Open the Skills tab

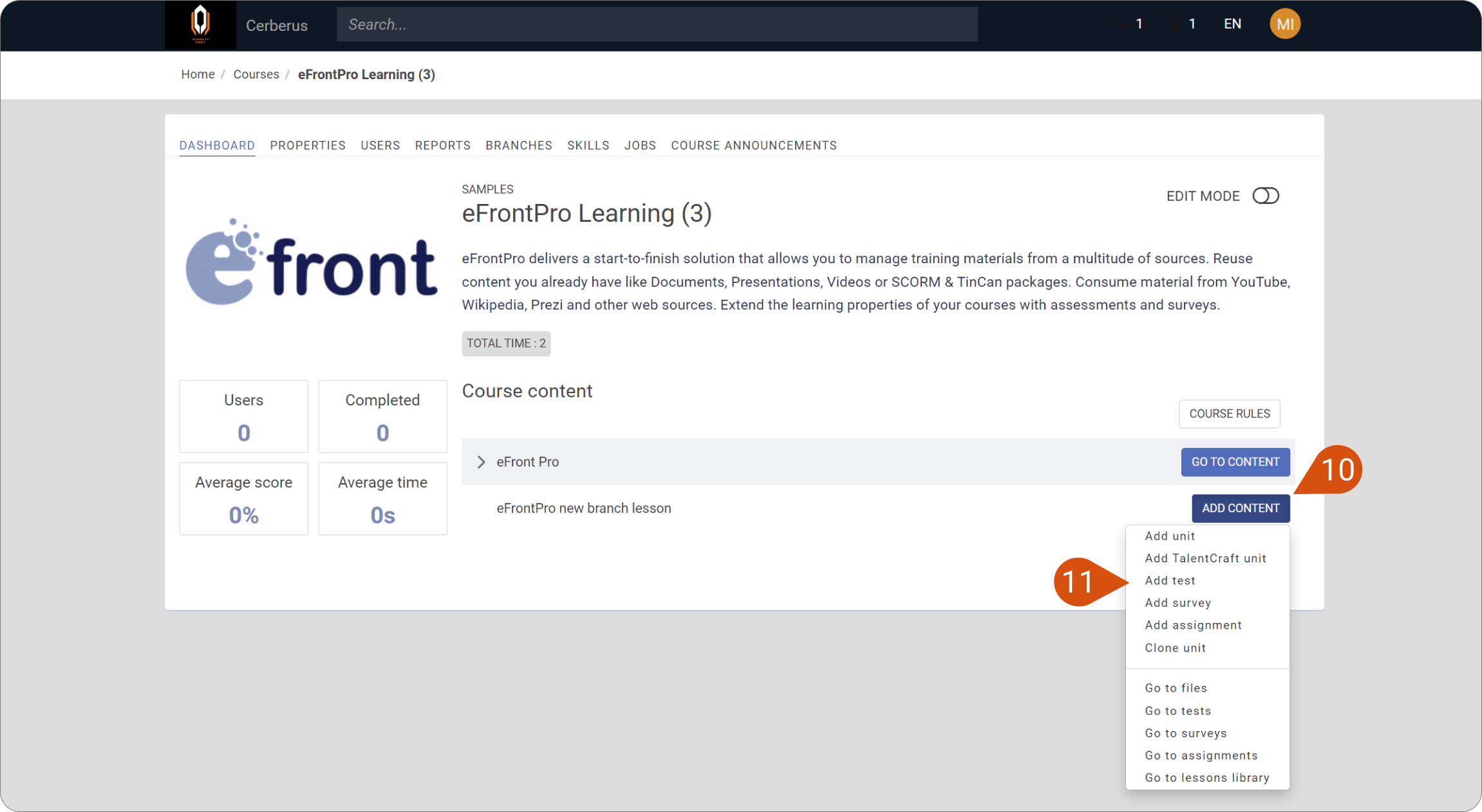(588, 145)
